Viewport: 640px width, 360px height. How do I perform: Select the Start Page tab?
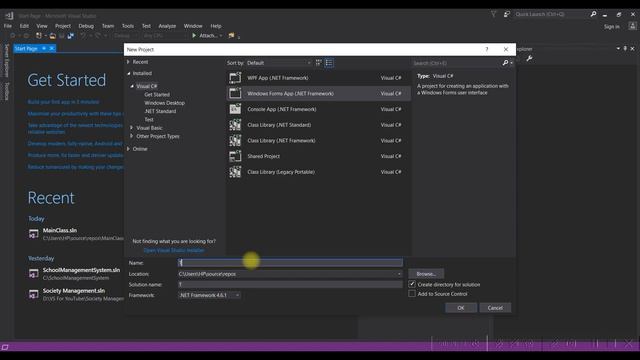pyautogui.click(x=26, y=49)
